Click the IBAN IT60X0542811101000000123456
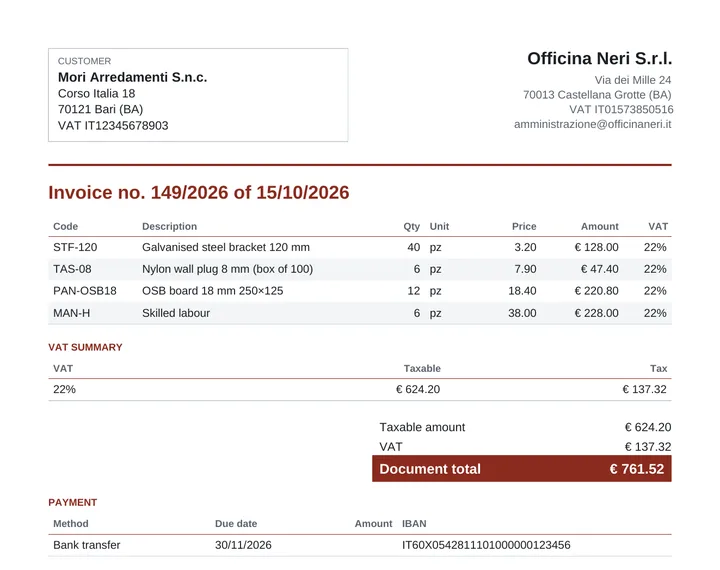Viewport: 720px width, 570px height. point(486,545)
